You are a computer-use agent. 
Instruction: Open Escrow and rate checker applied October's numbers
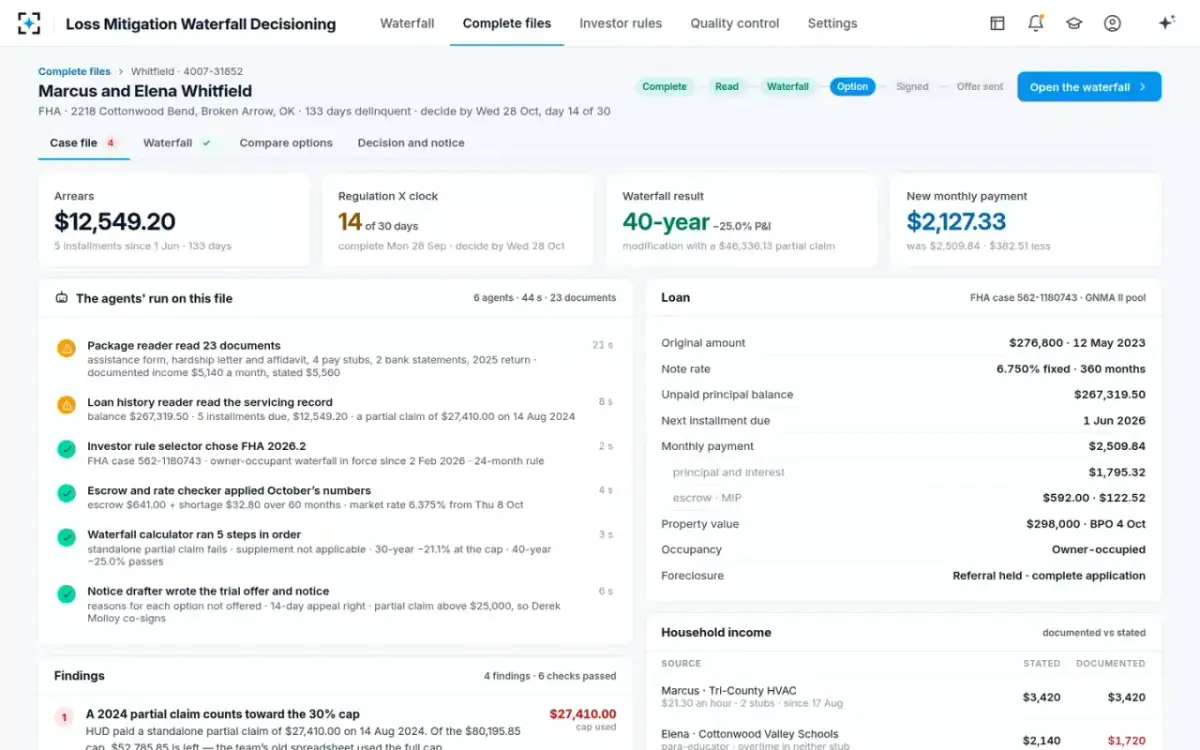(x=335, y=497)
